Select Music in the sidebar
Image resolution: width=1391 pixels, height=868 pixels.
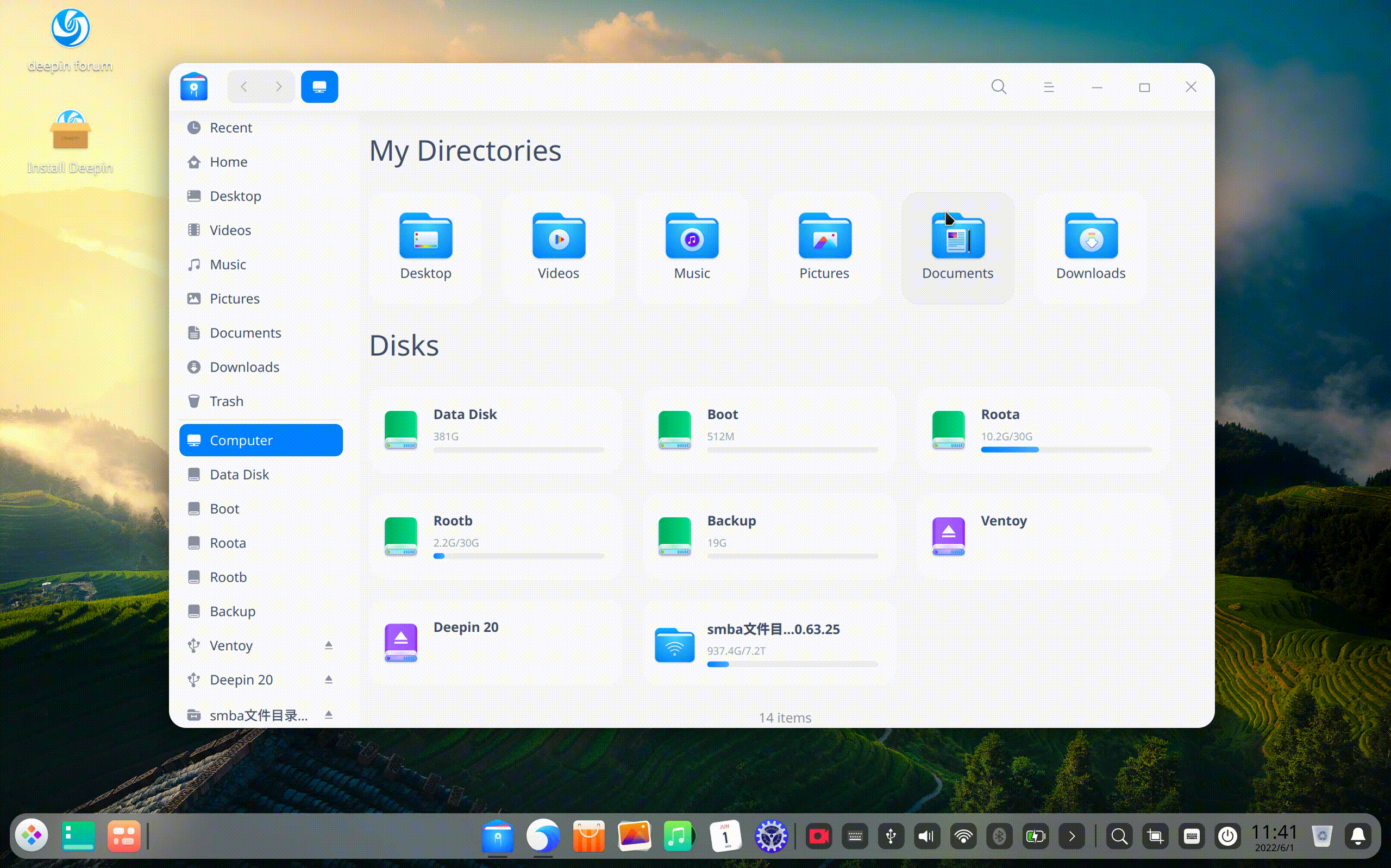[x=261, y=264]
